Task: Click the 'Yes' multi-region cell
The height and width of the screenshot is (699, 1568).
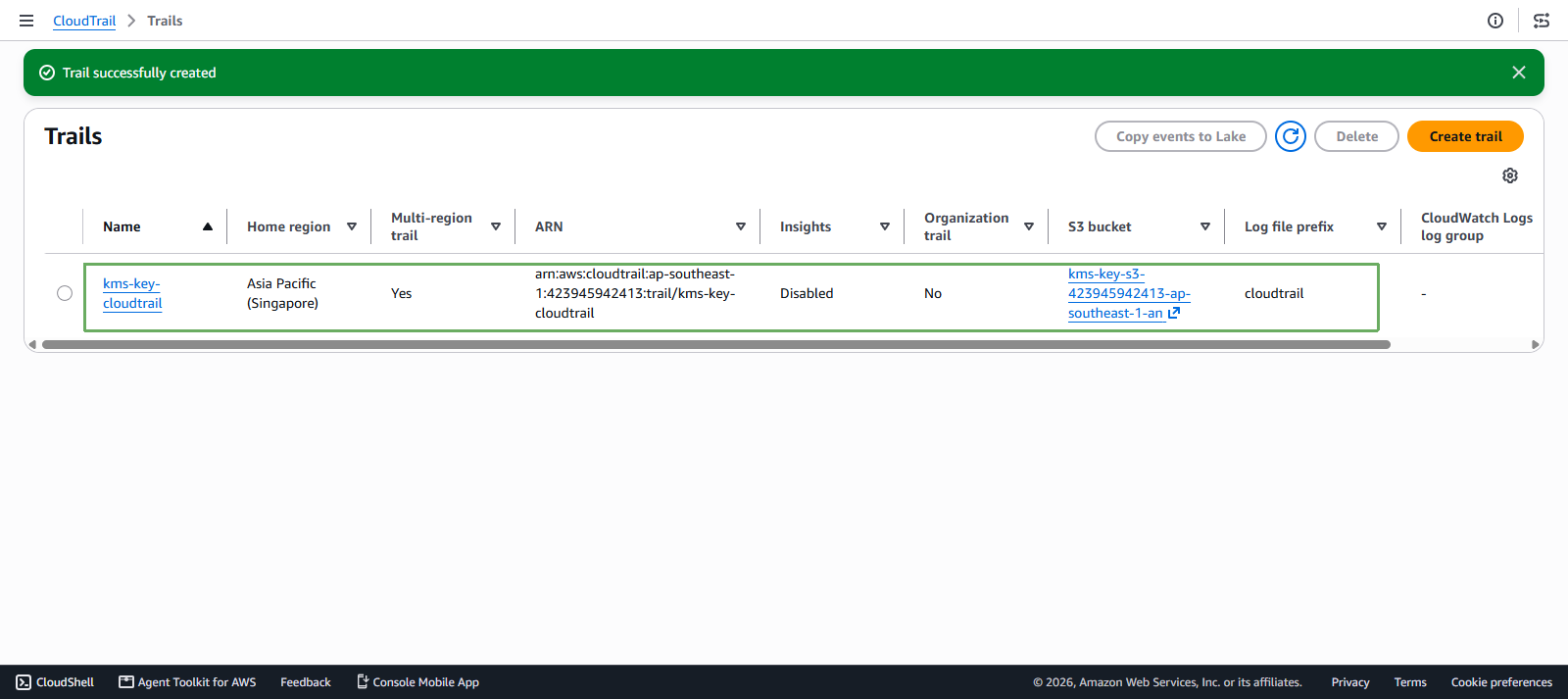Action: point(402,293)
